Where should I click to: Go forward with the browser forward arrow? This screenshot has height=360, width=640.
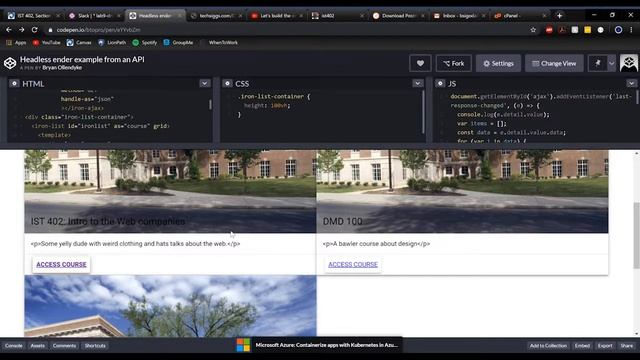coord(22,30)
